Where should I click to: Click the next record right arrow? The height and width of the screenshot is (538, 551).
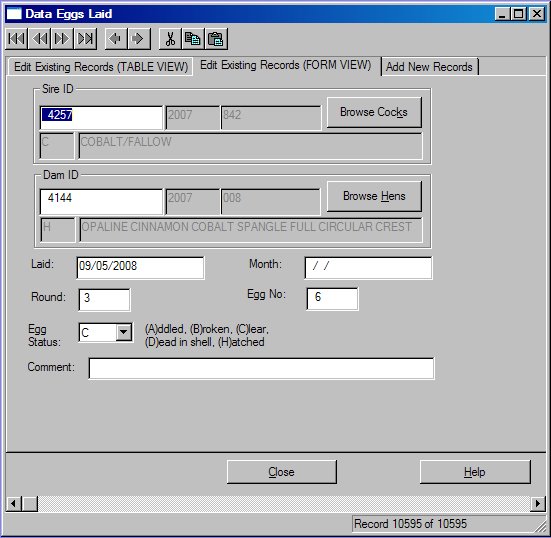139,39
